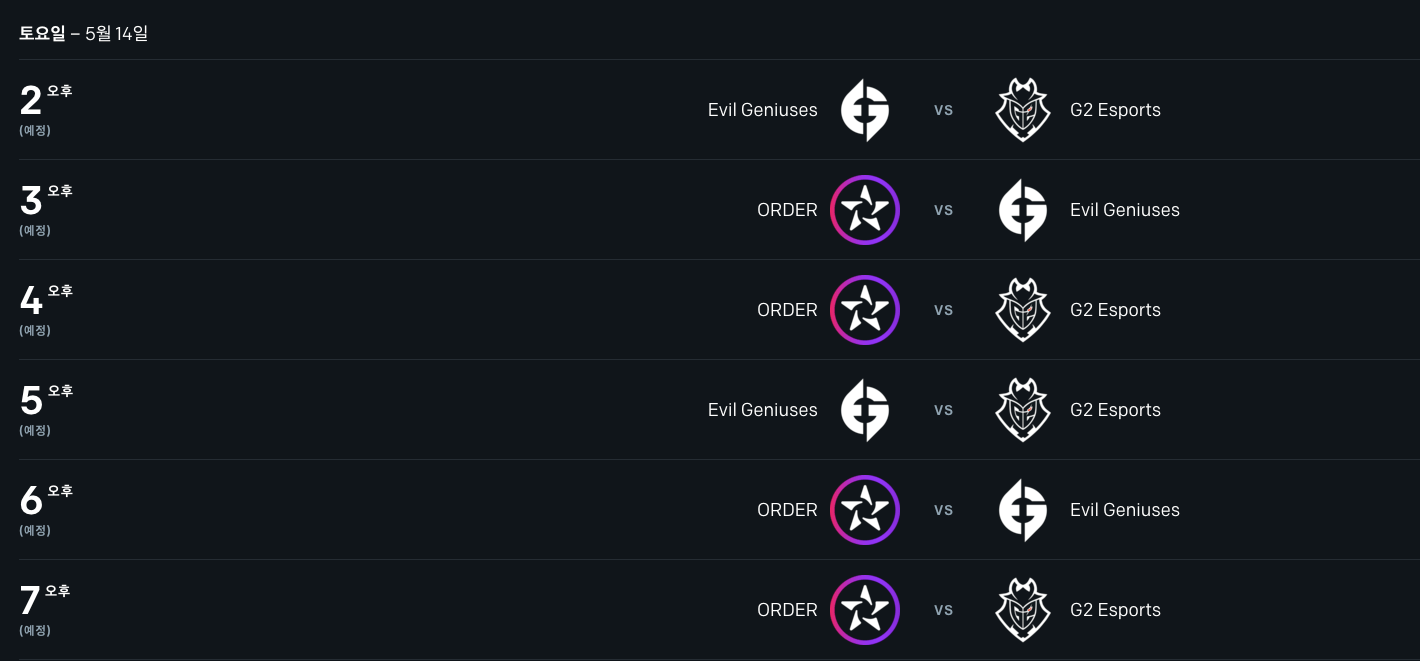Viewport: 1420px width, 661px height.
Task: Click Evil Geniuses logo in 2 오후 match
Action: pos(865,110)
